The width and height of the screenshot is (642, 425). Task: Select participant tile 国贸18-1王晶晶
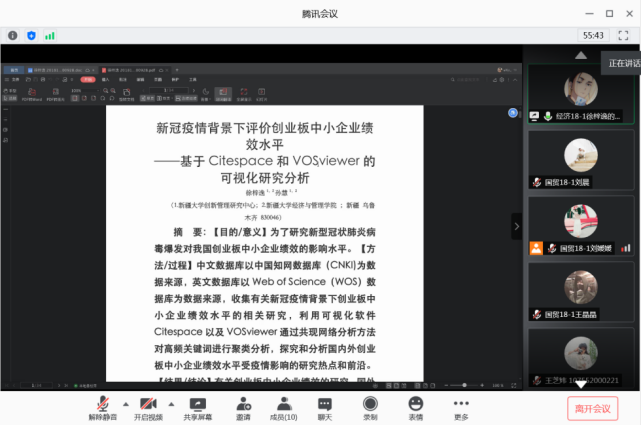pos(581,292)
